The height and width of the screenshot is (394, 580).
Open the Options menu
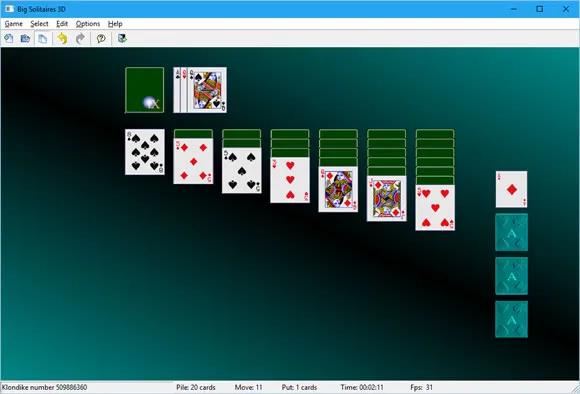tap(88, 24)
